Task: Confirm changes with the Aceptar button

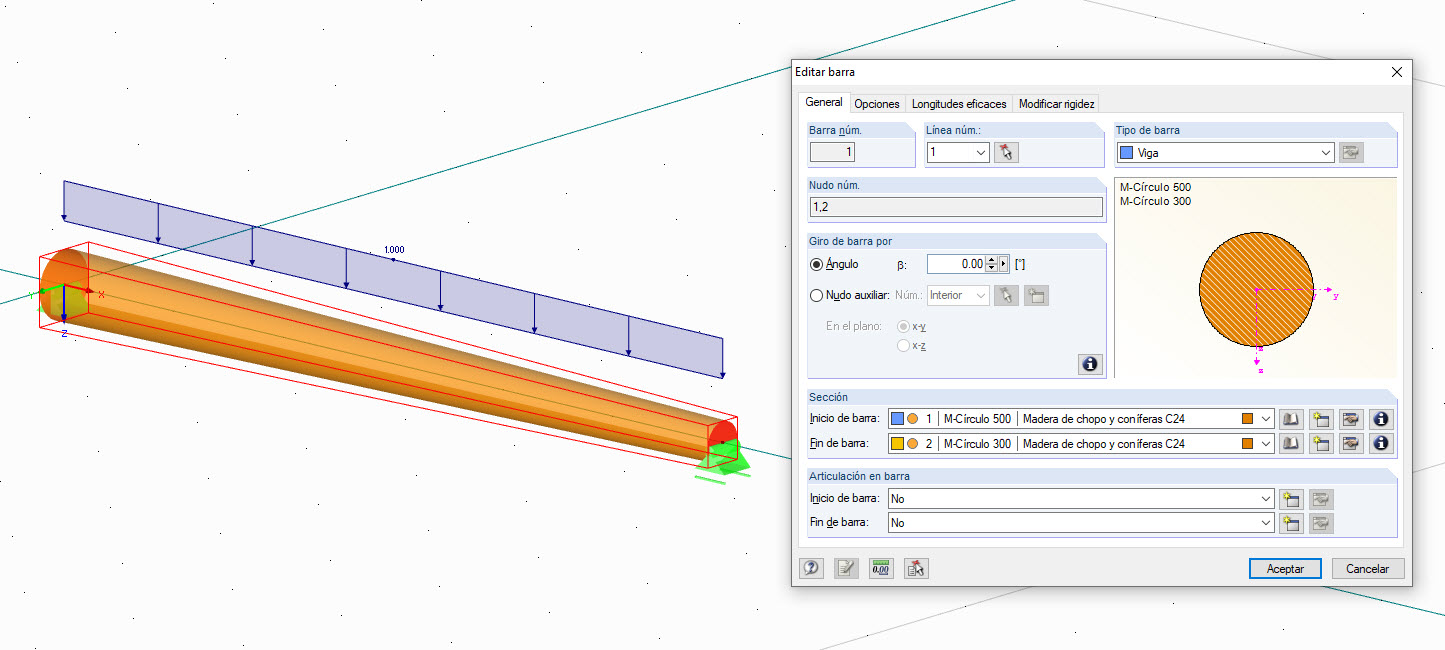Action: pyautogui.click(x=1284, y=567)
